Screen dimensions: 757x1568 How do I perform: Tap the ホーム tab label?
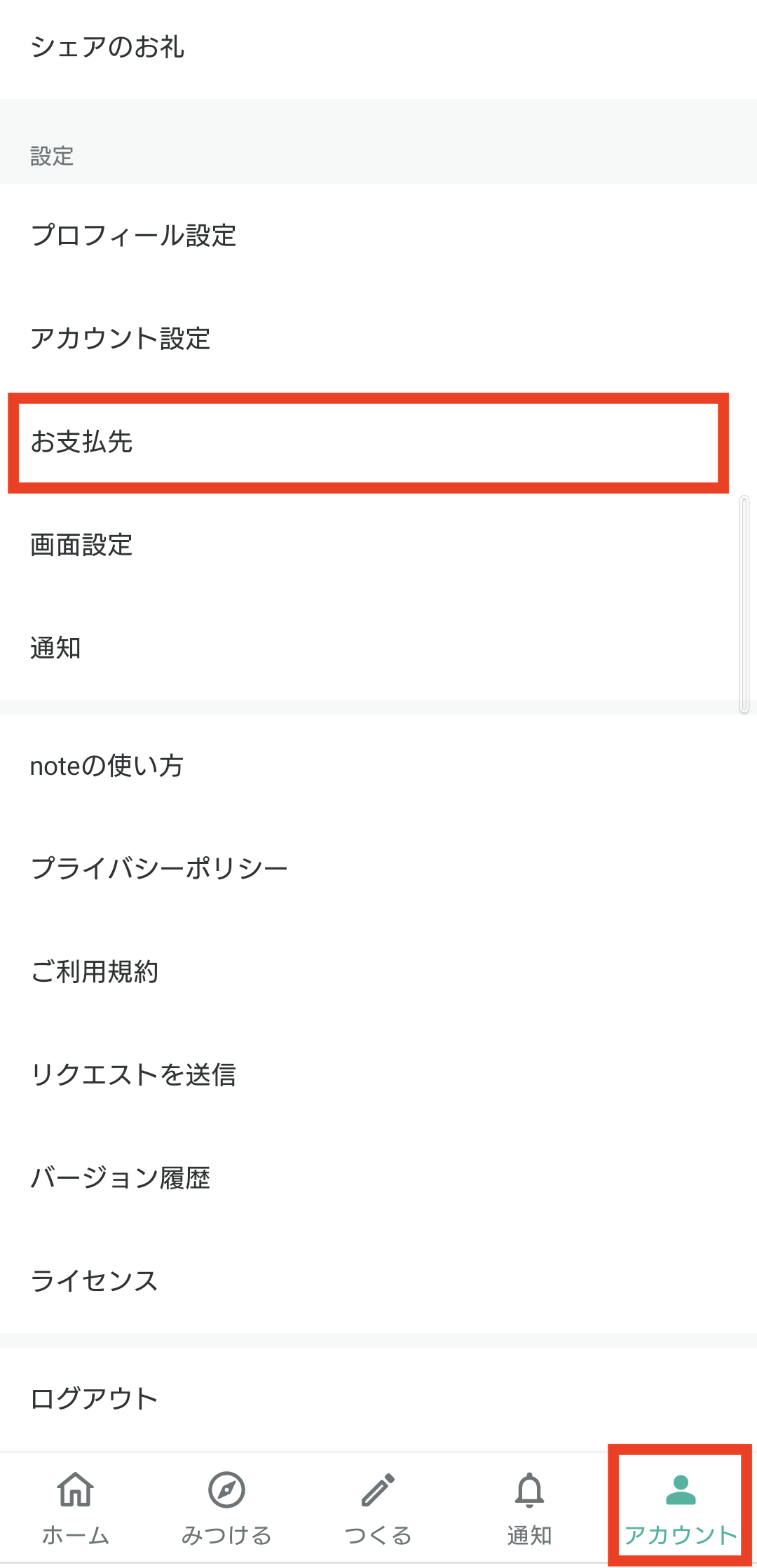pyautogui.click(x=76, y=1535)
